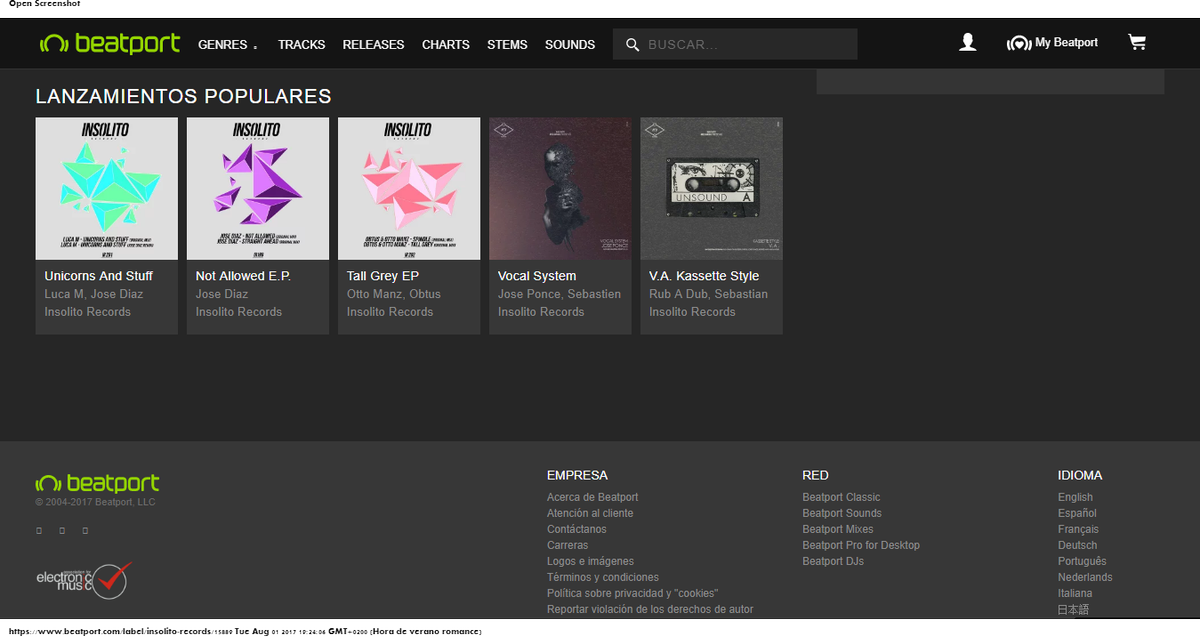Click Insolito Records under Tall Grey EP

point(390,312)
